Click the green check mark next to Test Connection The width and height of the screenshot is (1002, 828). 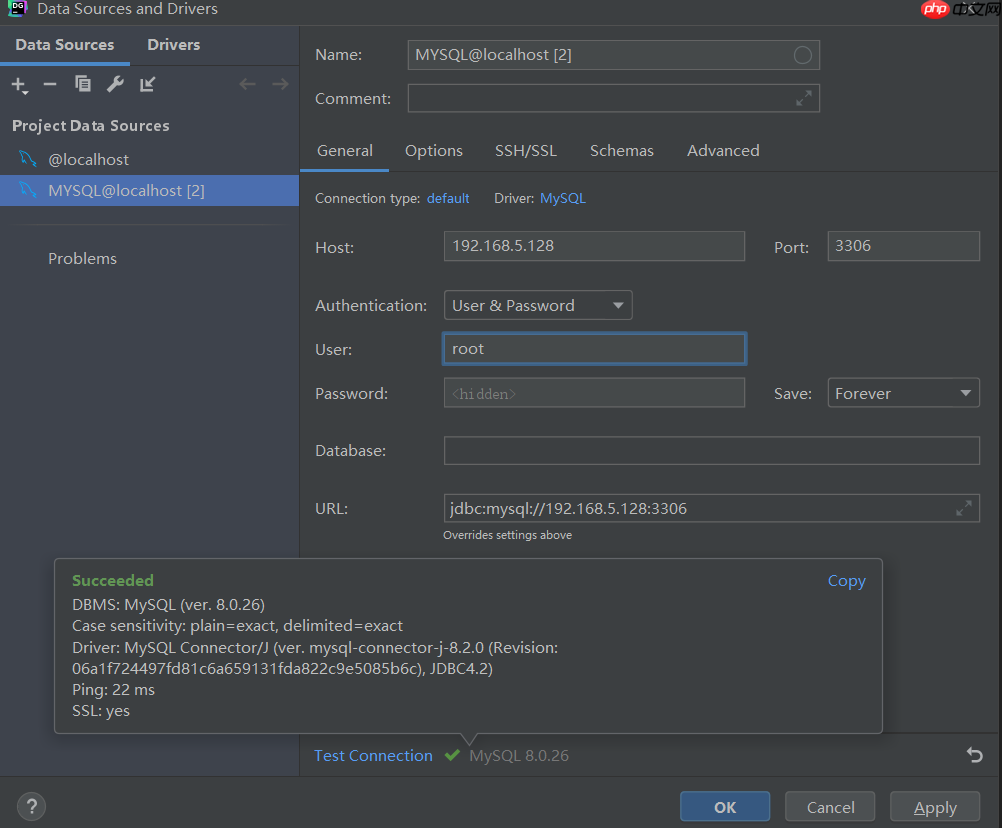coord(452,755)
